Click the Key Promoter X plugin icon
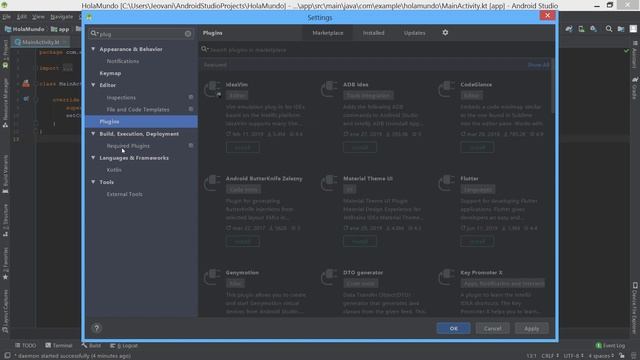Image resolution: width=640 pixels, height=360 pixels. 447,277
